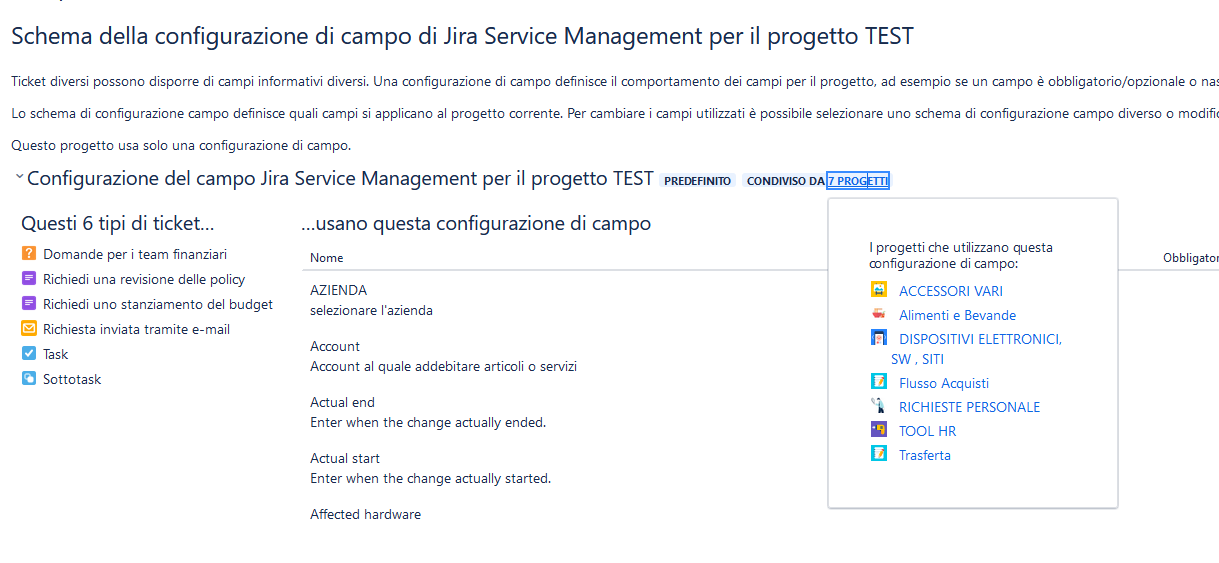Click the Richiedi una revisione delle policy icon
This screenshot has width=1219, height=563.
tap(29, 279)
